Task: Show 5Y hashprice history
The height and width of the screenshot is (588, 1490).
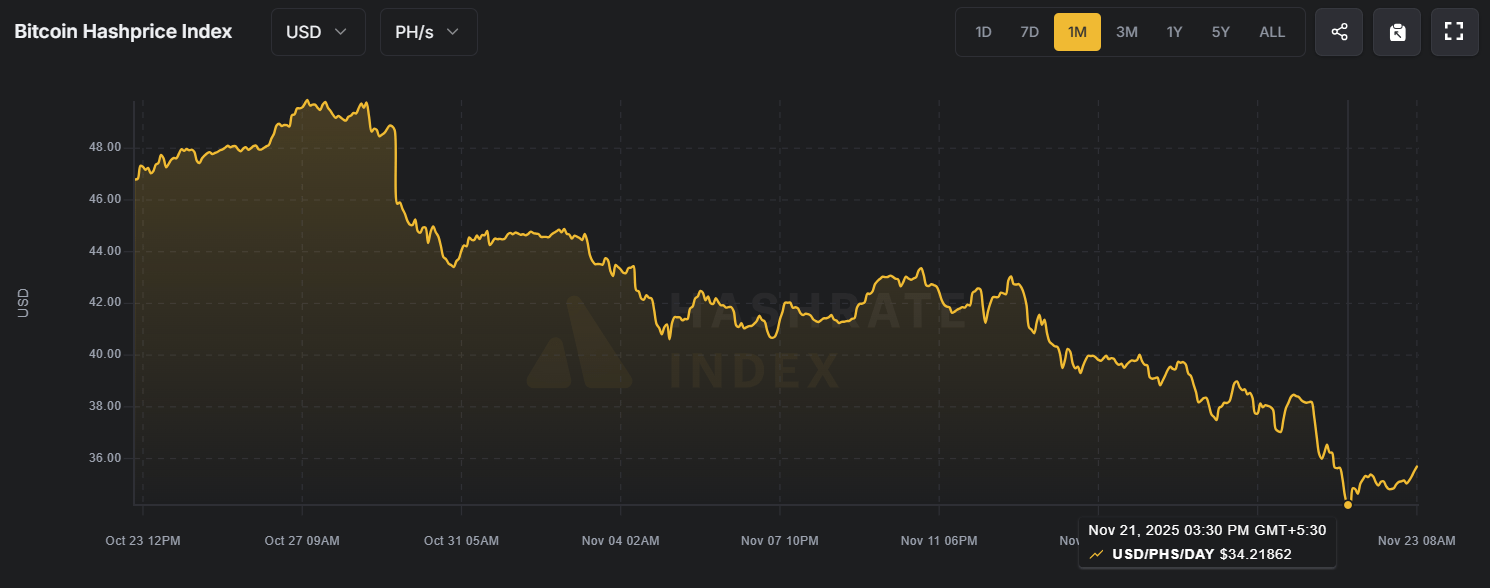Action: (x=1221, y=32)
